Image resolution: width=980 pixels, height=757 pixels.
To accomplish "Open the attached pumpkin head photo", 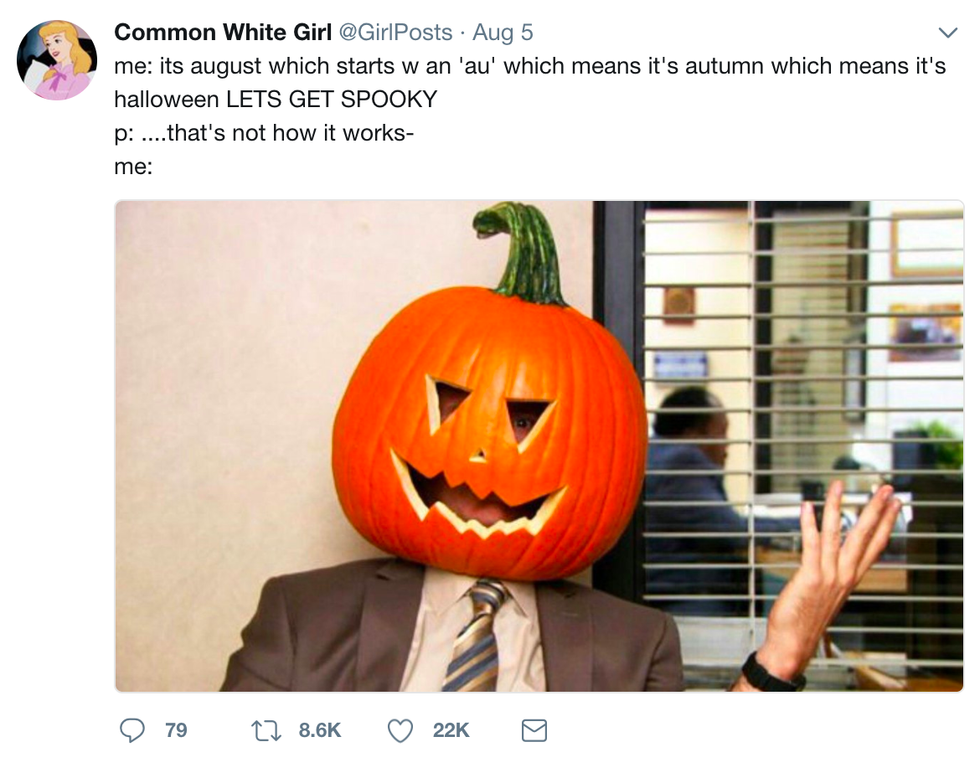I will 539,446.
